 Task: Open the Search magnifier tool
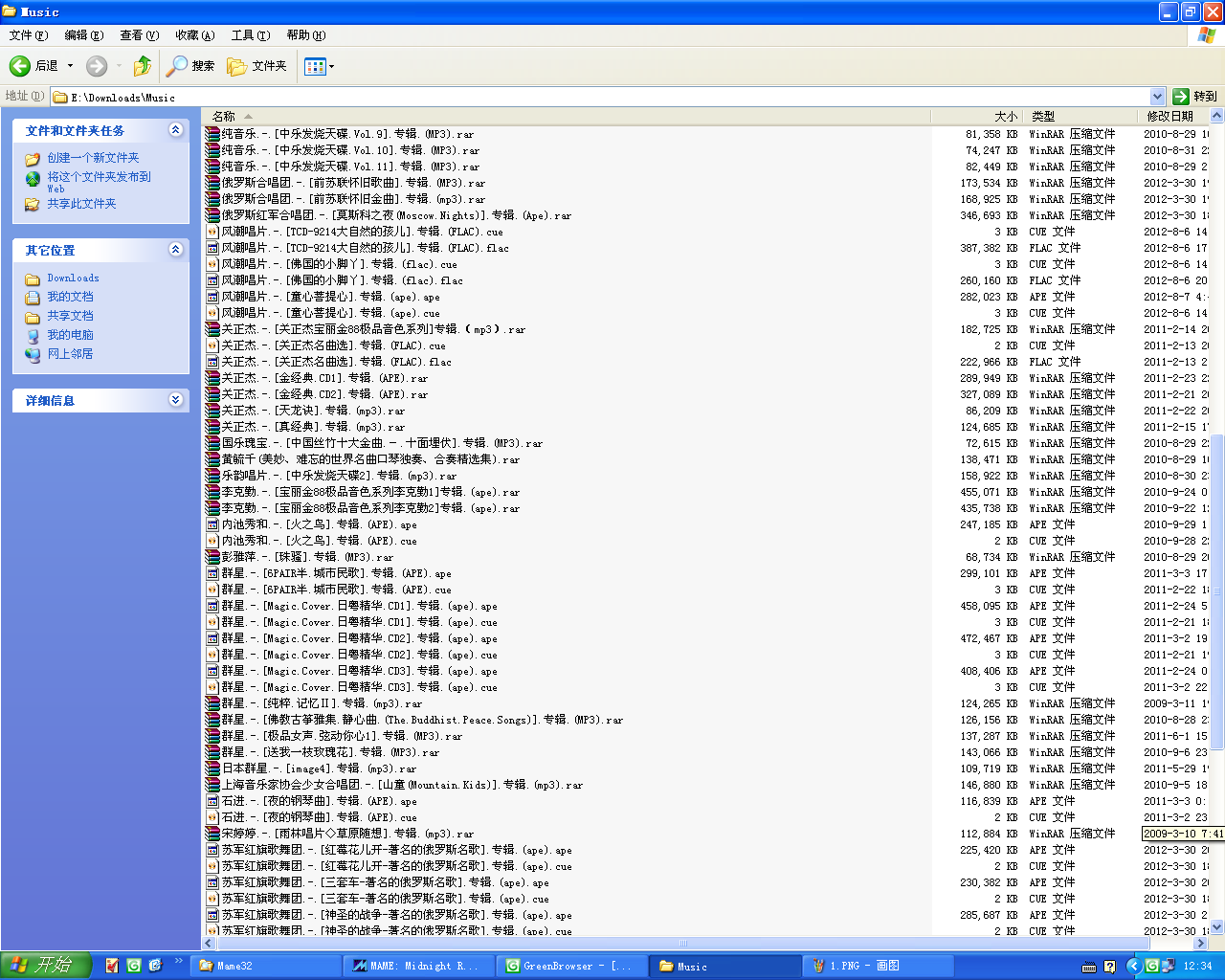pos(178,66)
